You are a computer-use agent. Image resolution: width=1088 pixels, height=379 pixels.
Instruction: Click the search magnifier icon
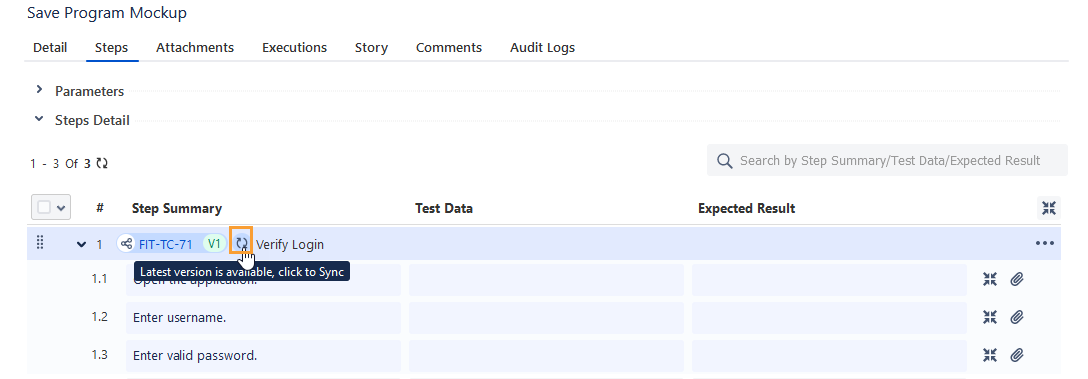pyautogui.click(x=724, y=161)
